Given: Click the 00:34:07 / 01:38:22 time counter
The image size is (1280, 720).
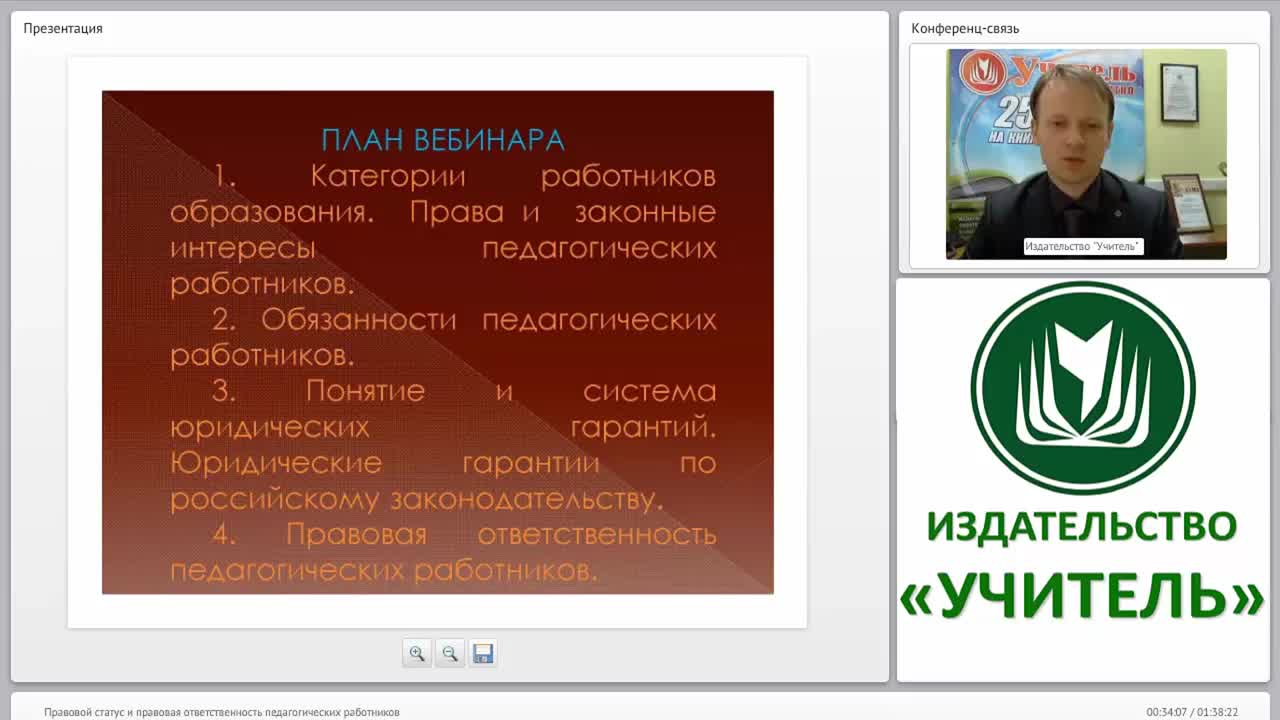Looking at the screenshot, I should click(x=1192, y=712).
